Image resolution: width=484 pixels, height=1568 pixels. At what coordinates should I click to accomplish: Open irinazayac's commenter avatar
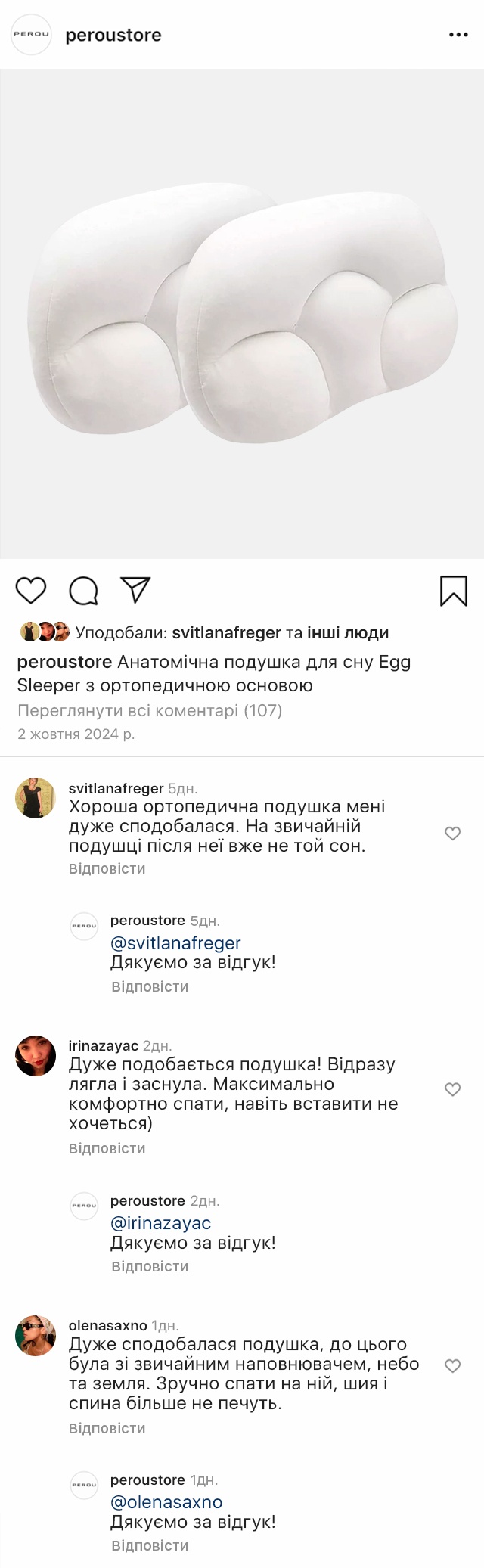click(36, 1056)
